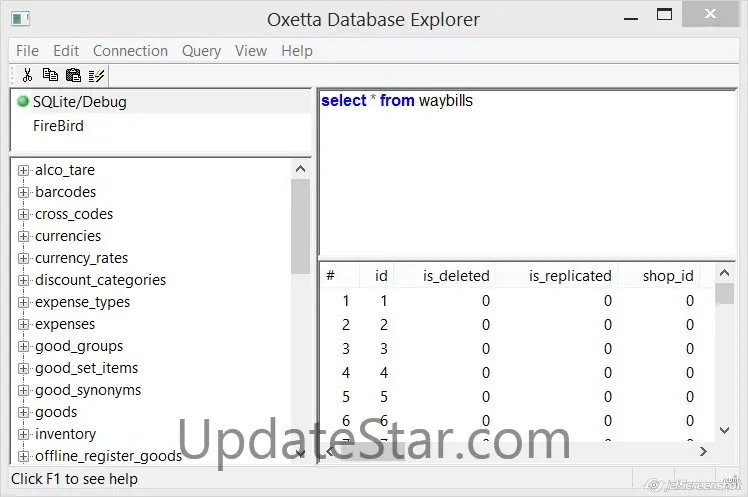Viewport: 748px width, 497px height.
Task: Expand the good_synonyms table node
Action: [x=23, y=390]
